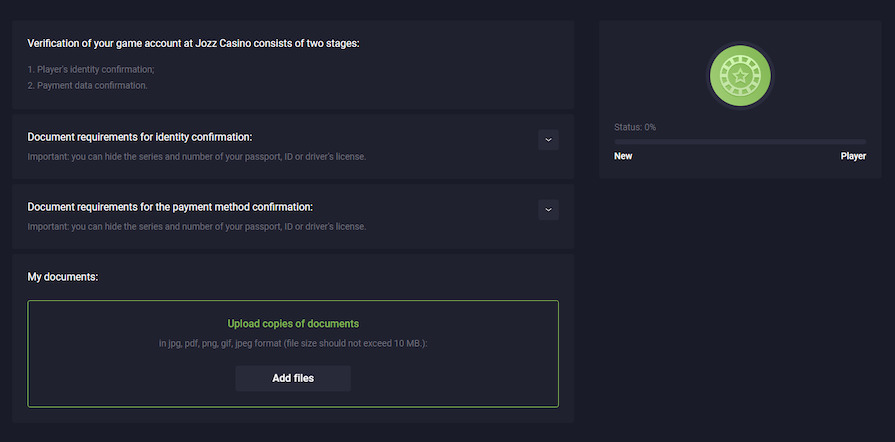Click the empty area below the status panel
895x442 pixels.
click(x=740, y=300)
